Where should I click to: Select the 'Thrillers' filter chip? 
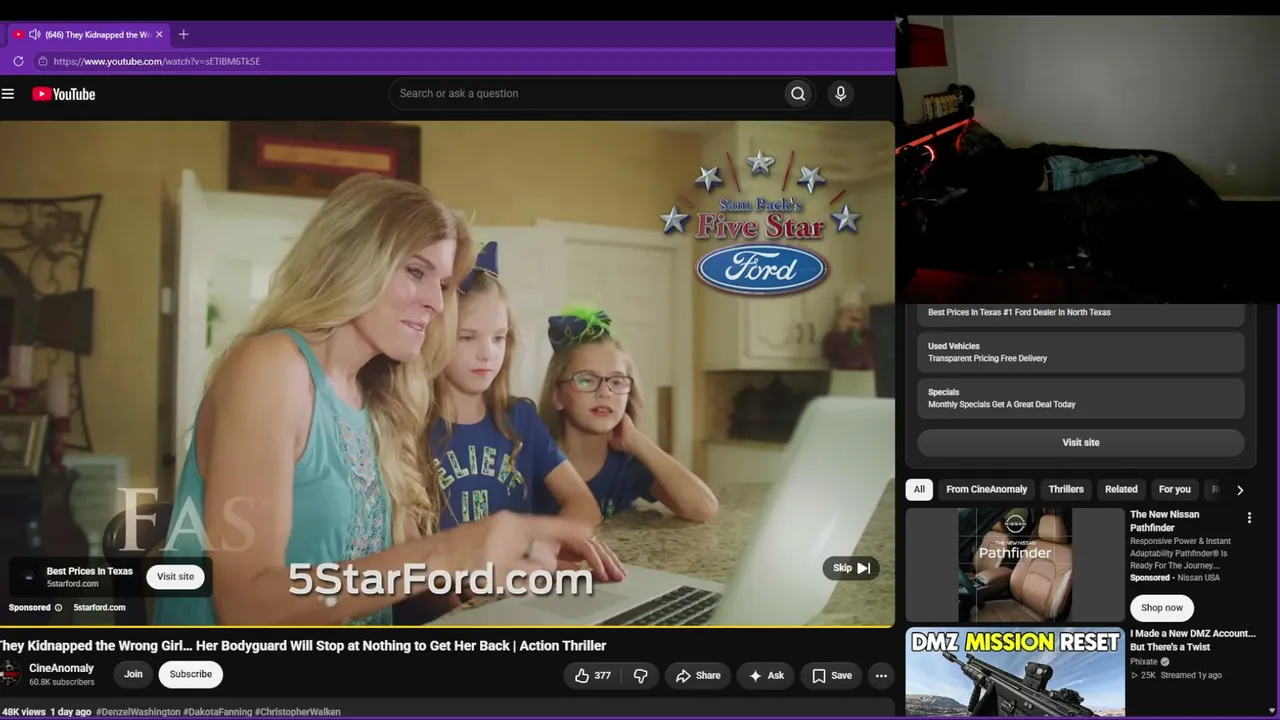click(1066, 489)
